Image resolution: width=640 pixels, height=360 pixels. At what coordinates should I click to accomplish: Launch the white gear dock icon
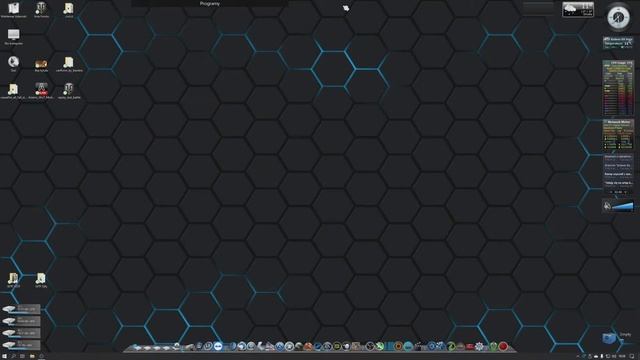[x=479, y=347]
